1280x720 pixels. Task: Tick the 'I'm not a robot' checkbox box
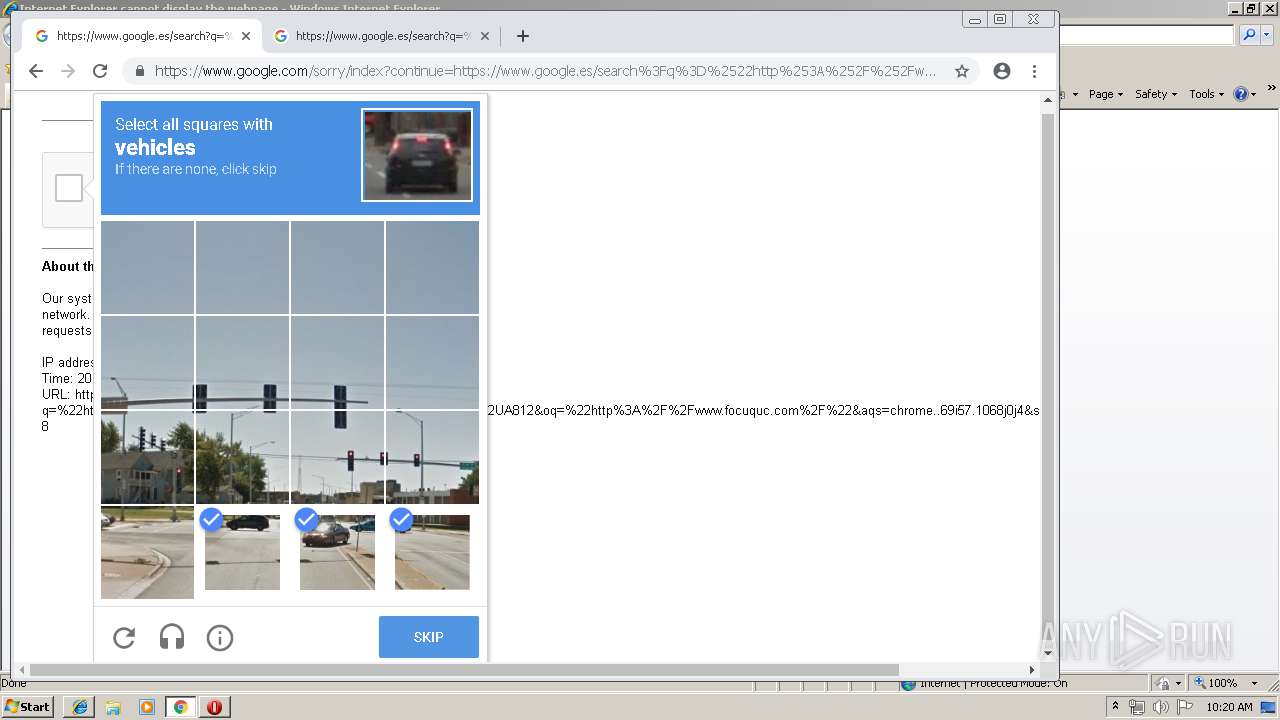coord(69,188)
